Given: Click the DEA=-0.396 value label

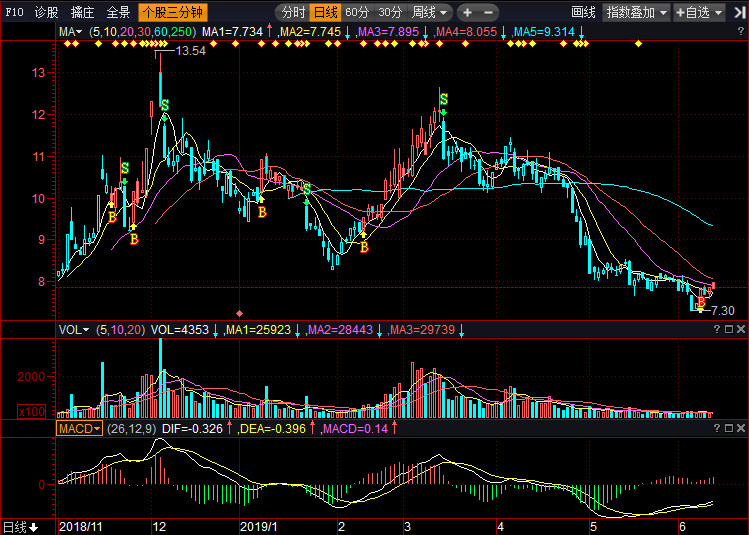Looking at the screenshot, I should (272, 428).
